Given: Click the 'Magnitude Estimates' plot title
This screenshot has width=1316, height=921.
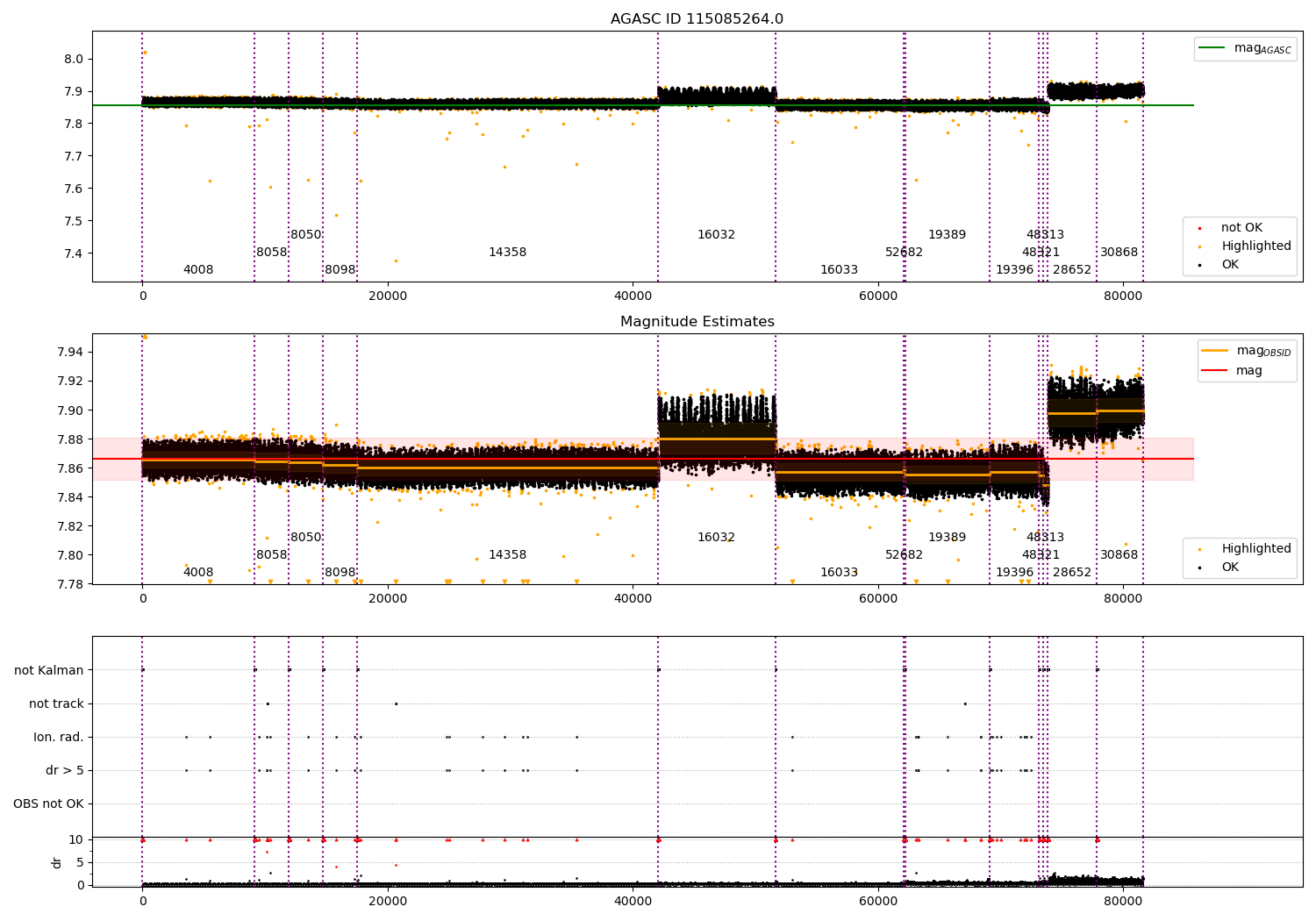Looking at the screenshot, I should click(x=697, y=322).
